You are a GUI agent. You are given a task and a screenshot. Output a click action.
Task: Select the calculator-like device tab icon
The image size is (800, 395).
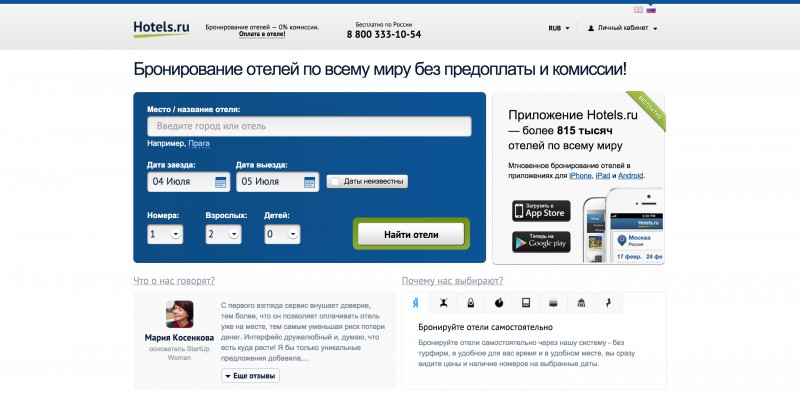pyautogui.click(x=526, y=303)
